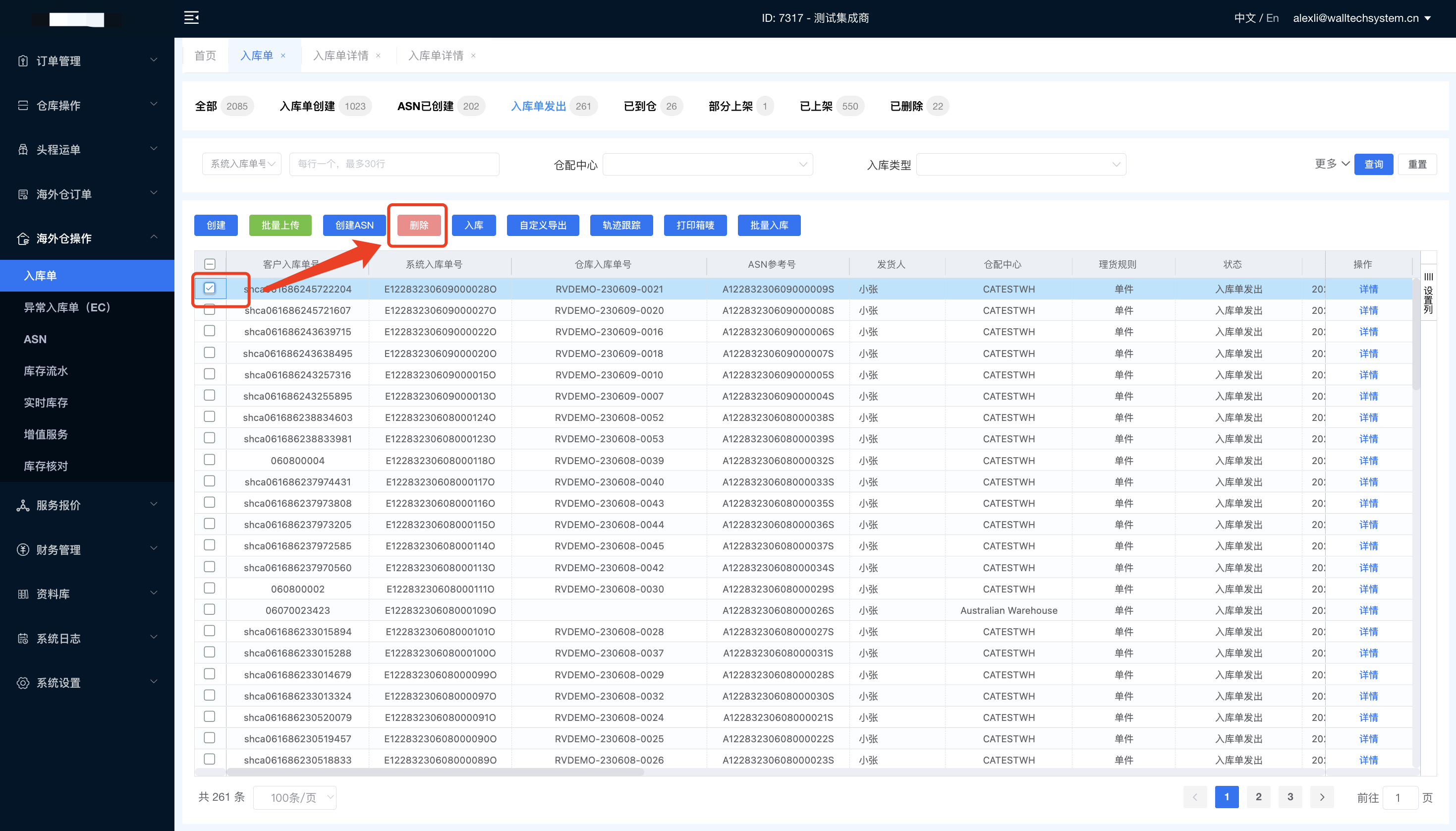Click the 系统设置 gear icon

click(23, 683)
